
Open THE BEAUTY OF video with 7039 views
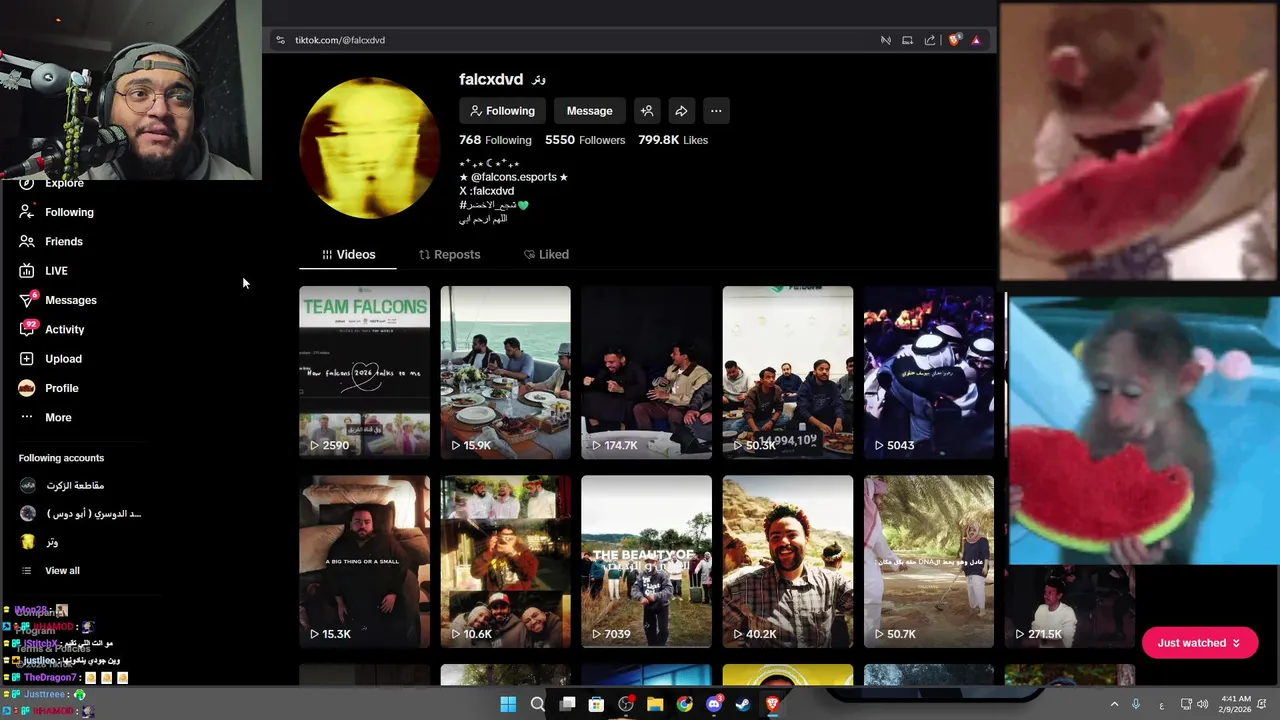coord(646,561)
